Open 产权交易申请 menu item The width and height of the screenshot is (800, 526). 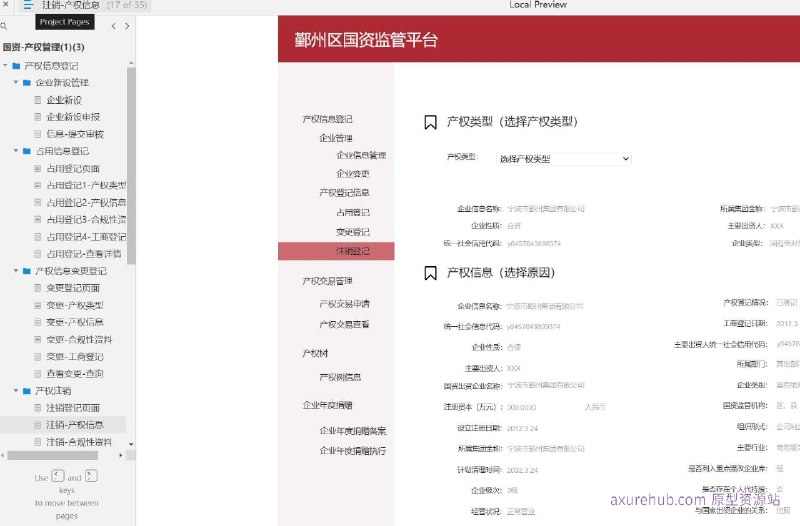click(x=344, y=304)
